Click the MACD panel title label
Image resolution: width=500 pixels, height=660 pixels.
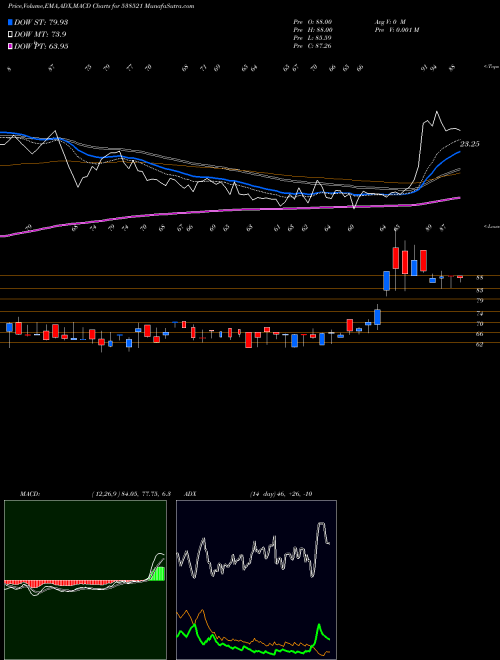30,494
